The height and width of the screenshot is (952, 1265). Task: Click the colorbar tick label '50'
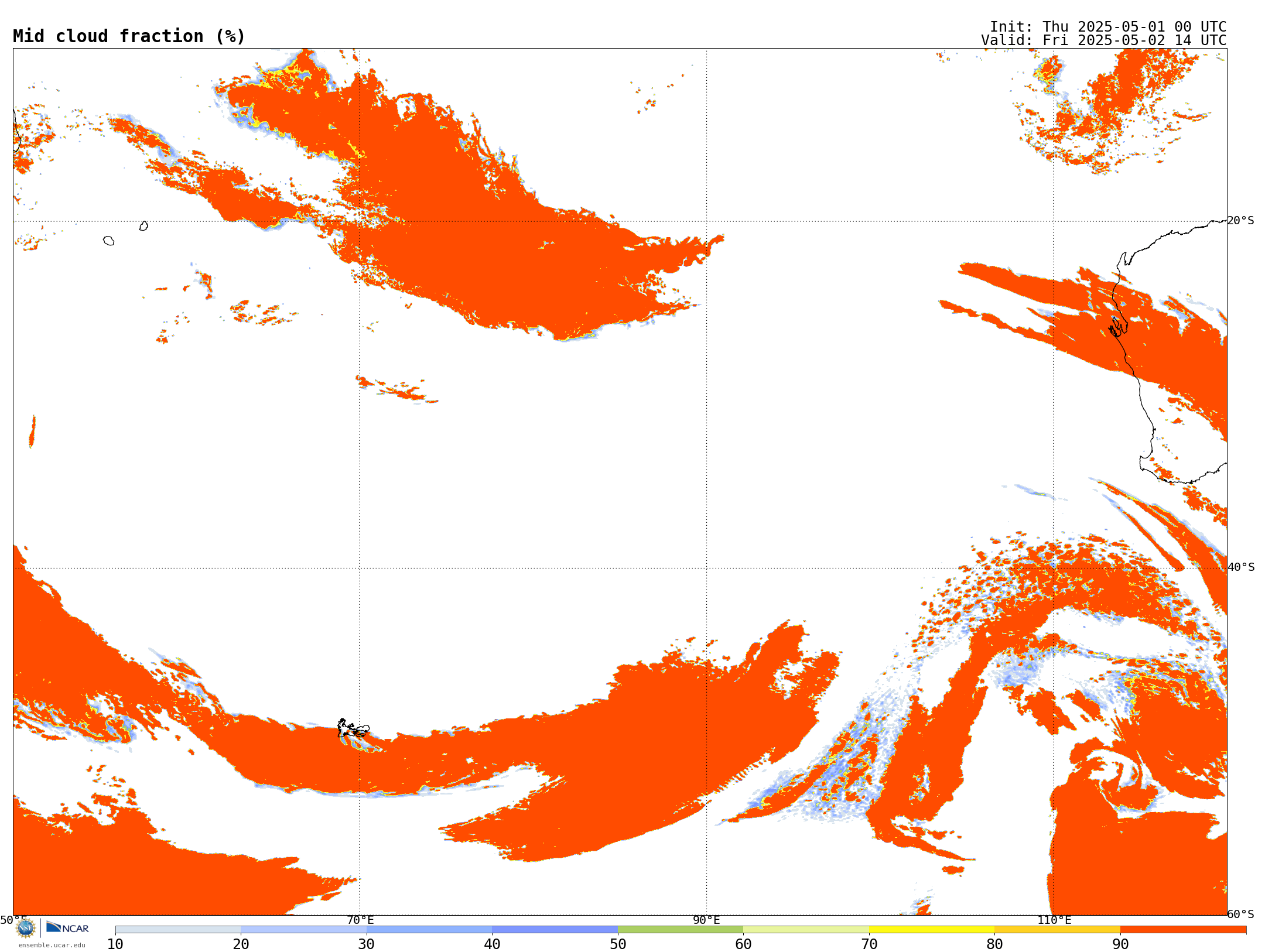[618, 944]
